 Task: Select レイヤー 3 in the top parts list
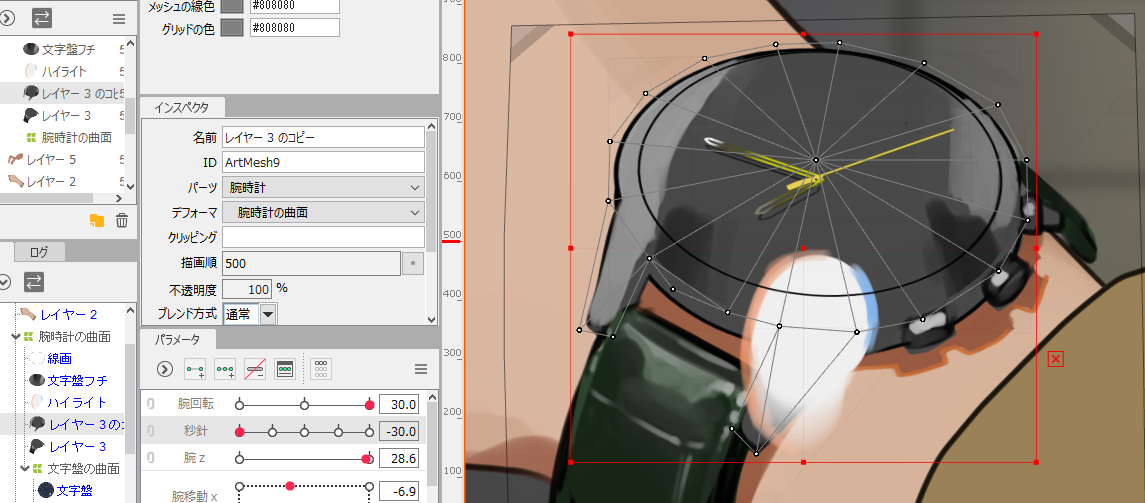64,115
